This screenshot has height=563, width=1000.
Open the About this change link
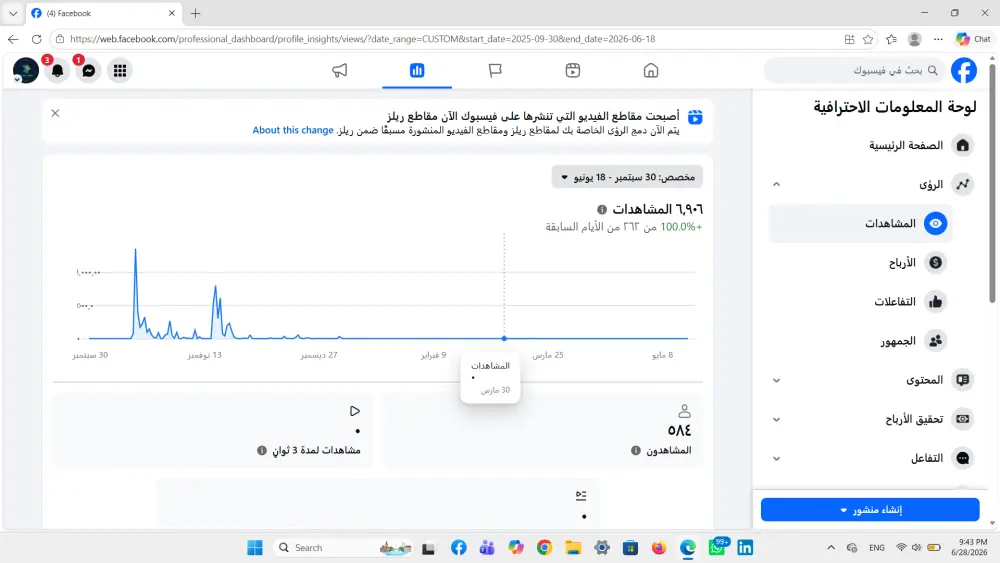[293, 130]
